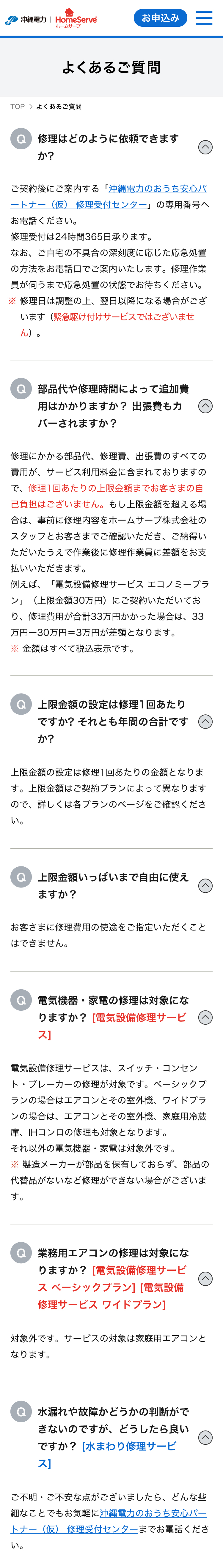
Task: Click Q icon beside 上限金額の設定
Action: click(21, 704)
